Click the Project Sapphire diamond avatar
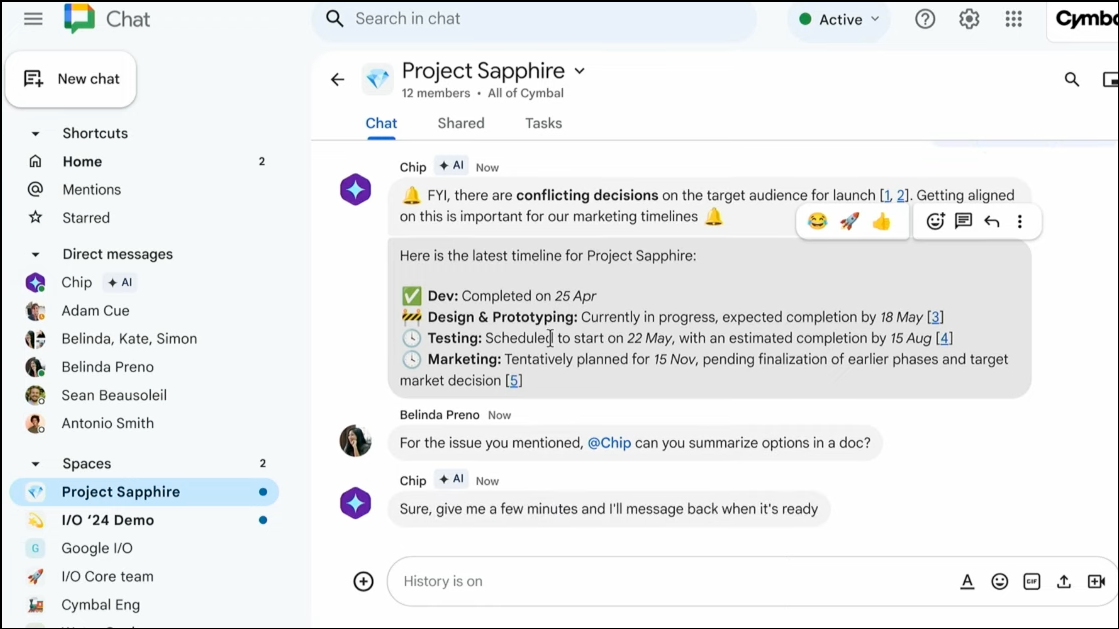The height and width of the screenshot is (629, 1119). click(x=378, y=79)
